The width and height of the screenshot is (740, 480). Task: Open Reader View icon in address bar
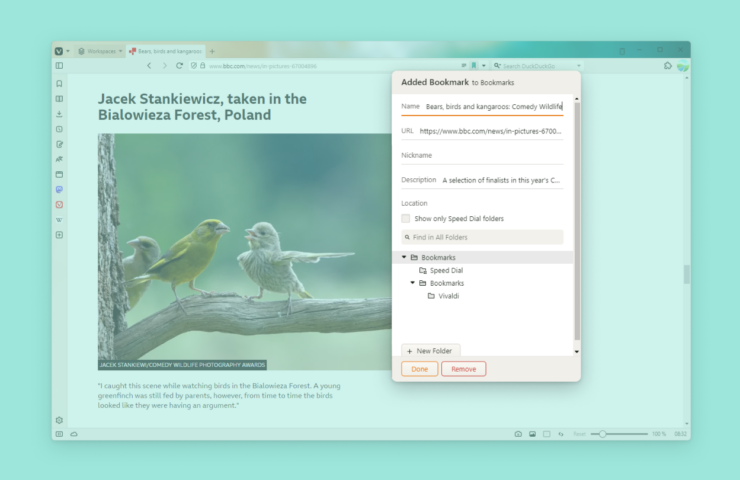pyautogui.click(x=464, y=66)
